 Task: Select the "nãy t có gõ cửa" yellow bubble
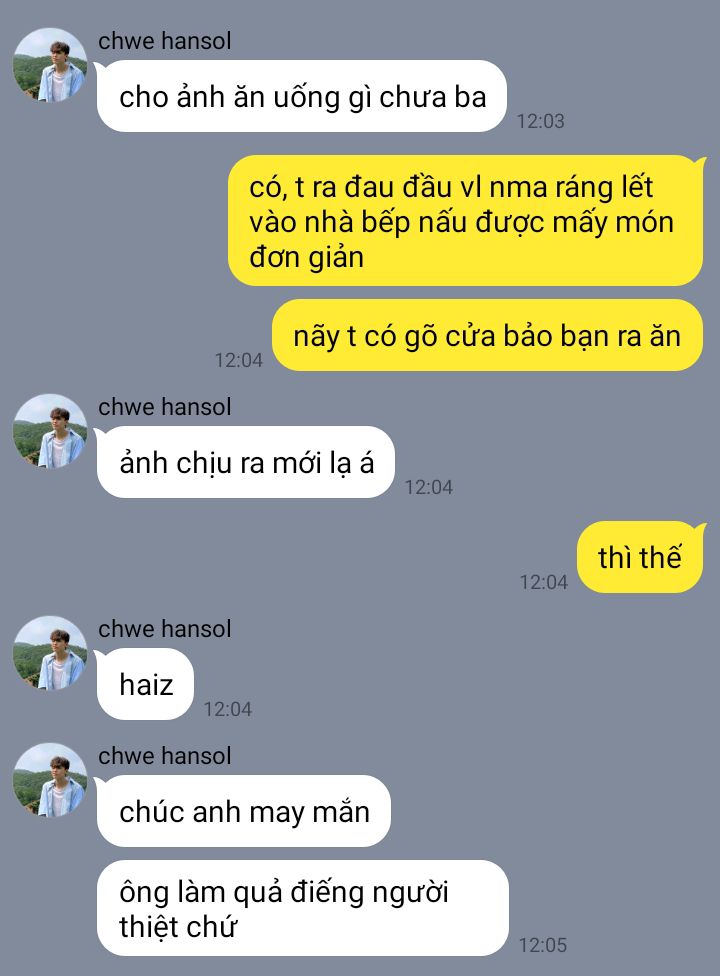487,336
